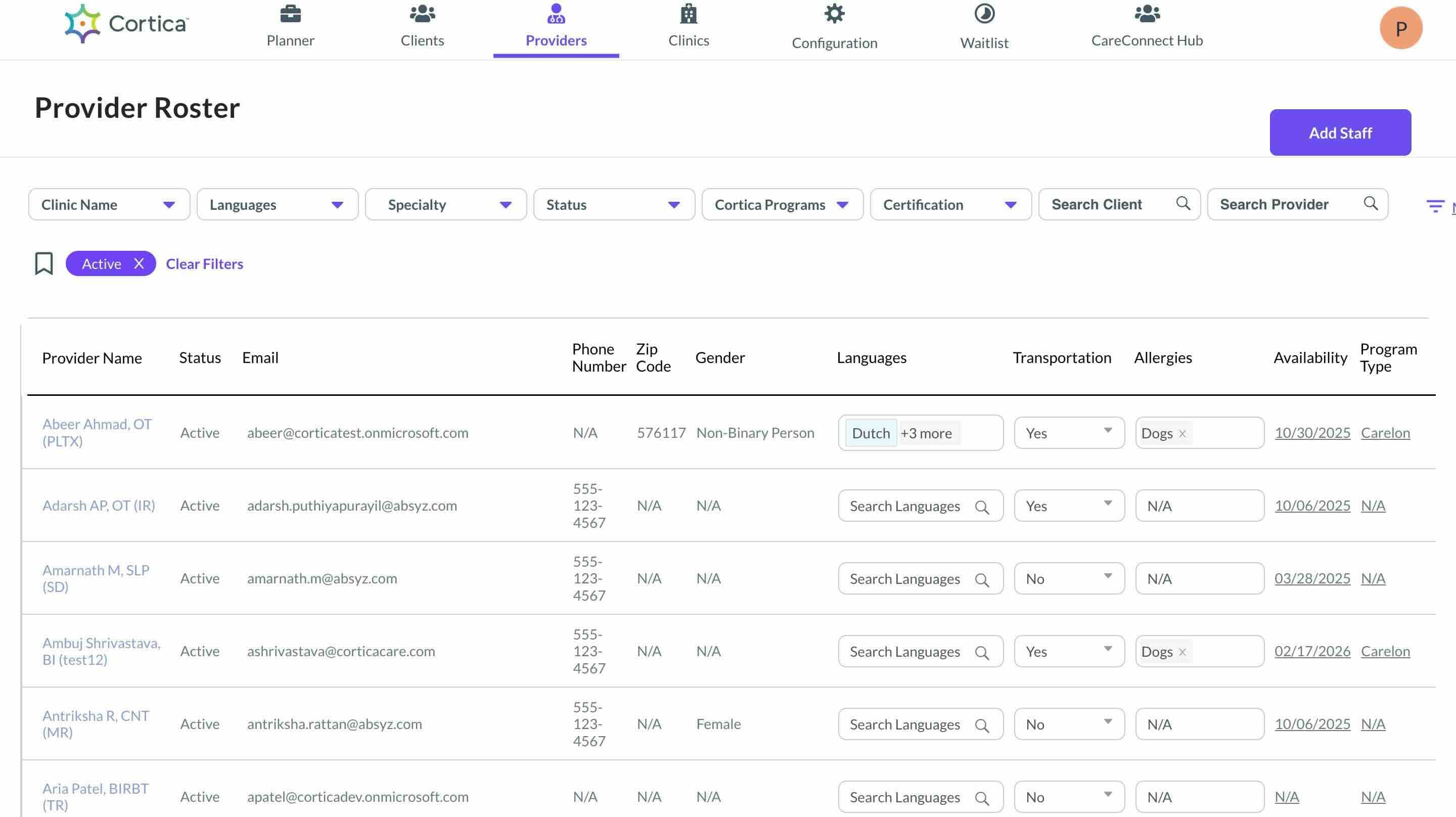Open Aria Patel, BIRBT provider link
The width and height of the screenshot is (1456, 817).
(96, 797)
